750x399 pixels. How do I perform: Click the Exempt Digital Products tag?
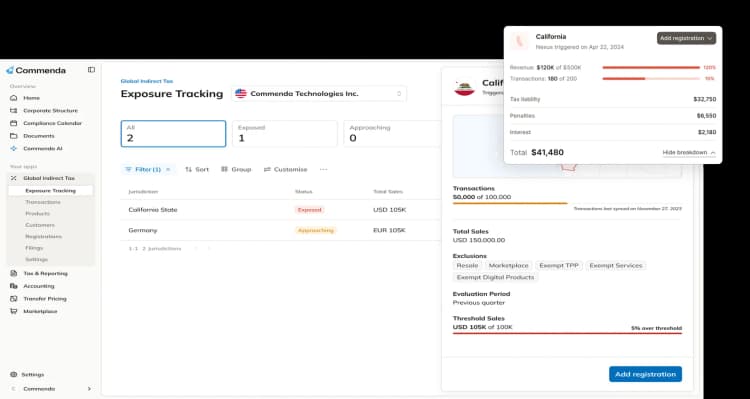(496, 277)
